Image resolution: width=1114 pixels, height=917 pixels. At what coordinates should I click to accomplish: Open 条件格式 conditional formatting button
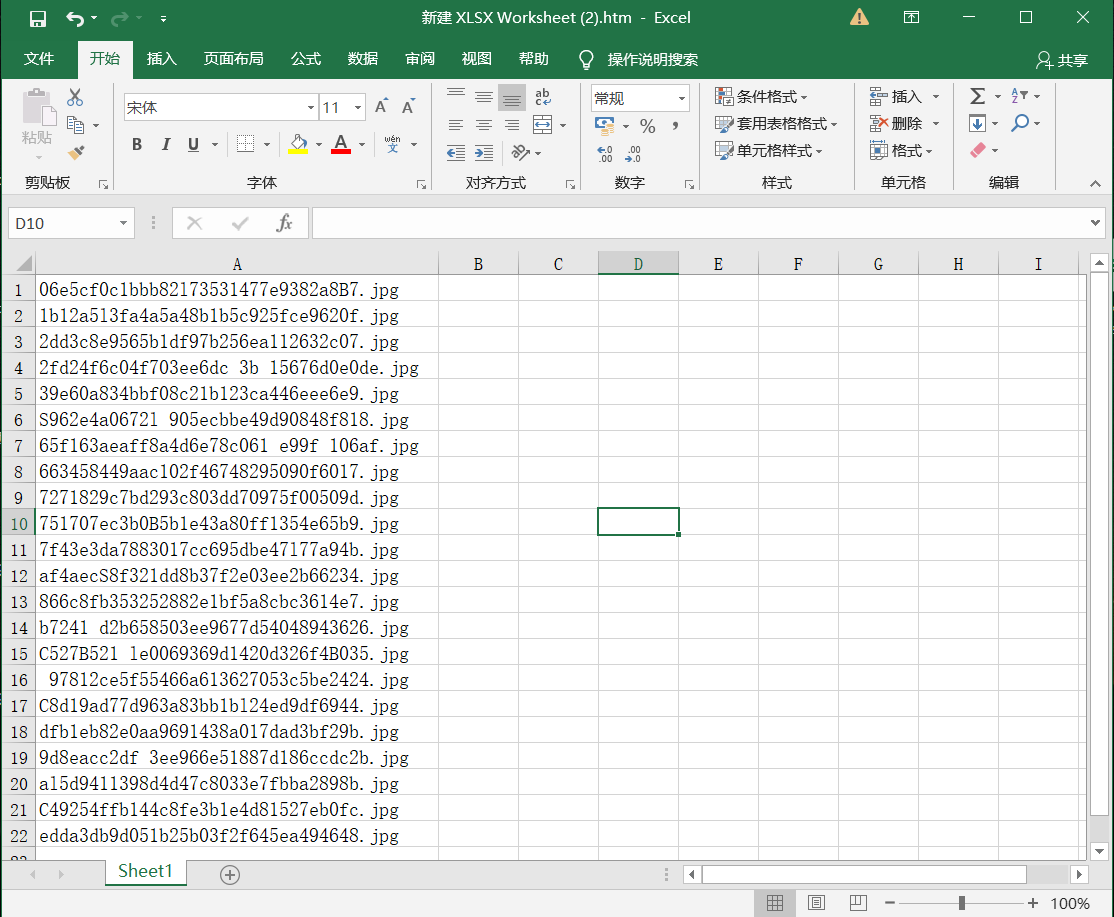(761, 97)
